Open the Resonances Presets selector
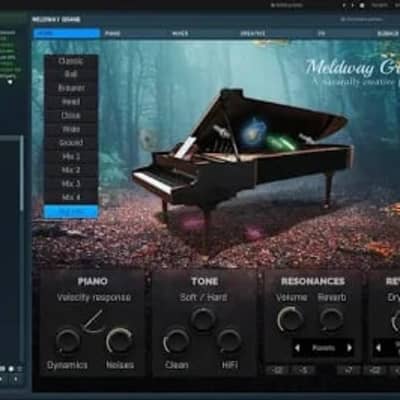The image size is (400, 400). [323, 348]
